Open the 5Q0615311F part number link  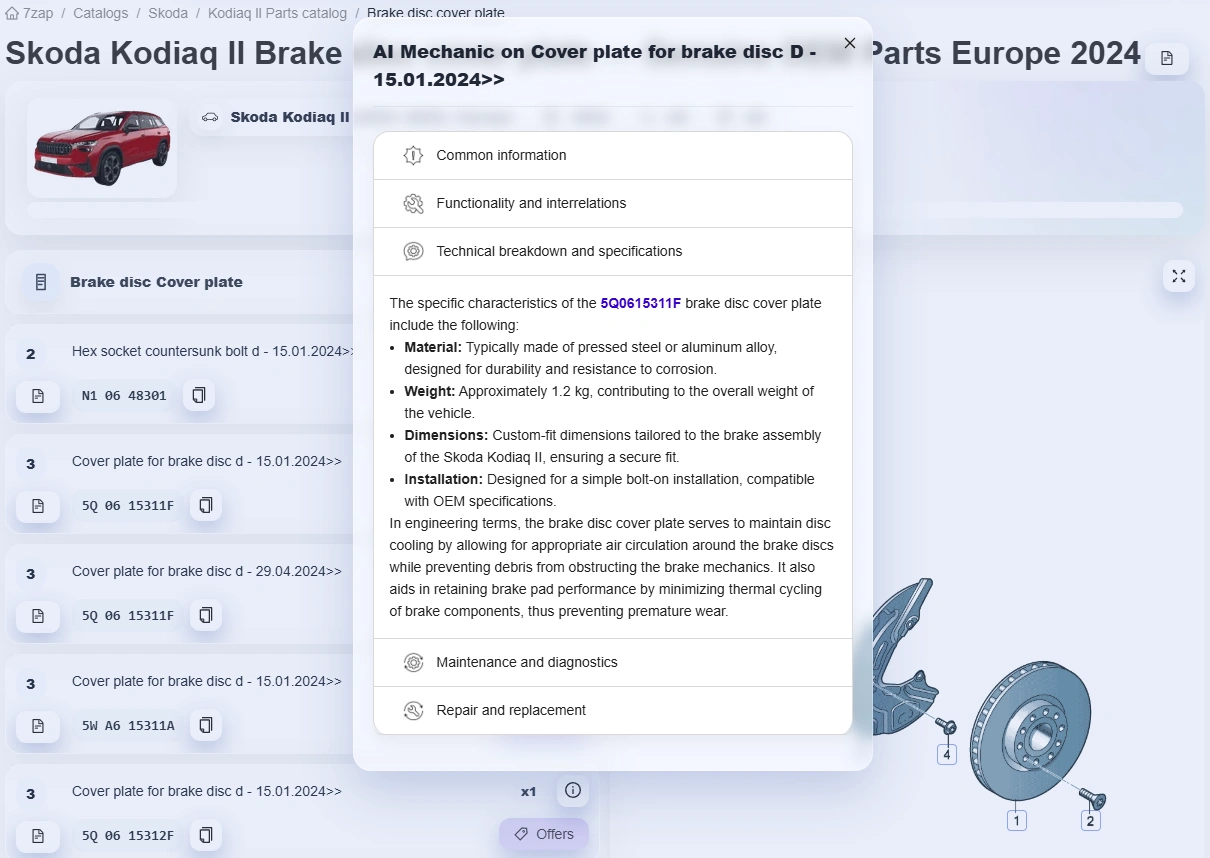click(640, 303)
